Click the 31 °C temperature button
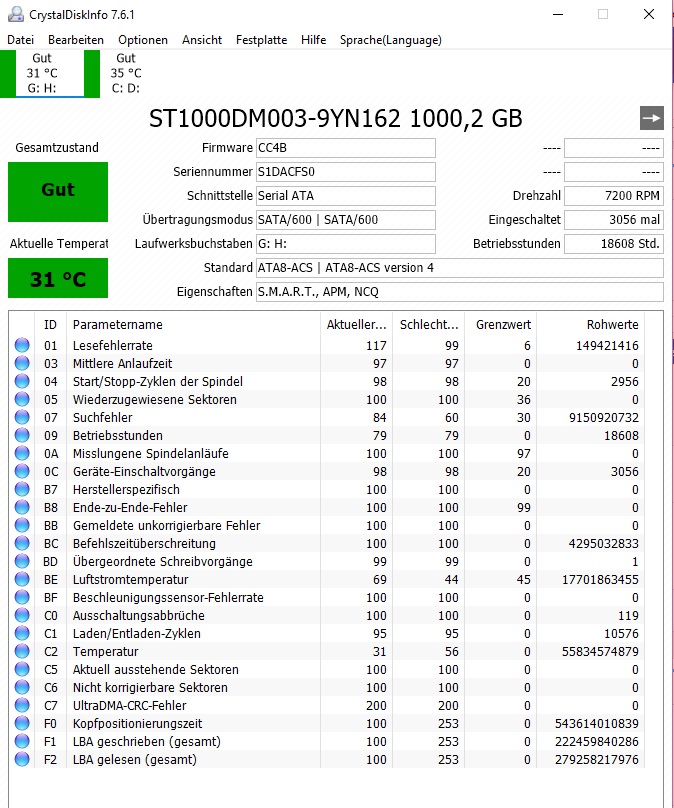This screenshot has width=674, height=808. (58, 278)
